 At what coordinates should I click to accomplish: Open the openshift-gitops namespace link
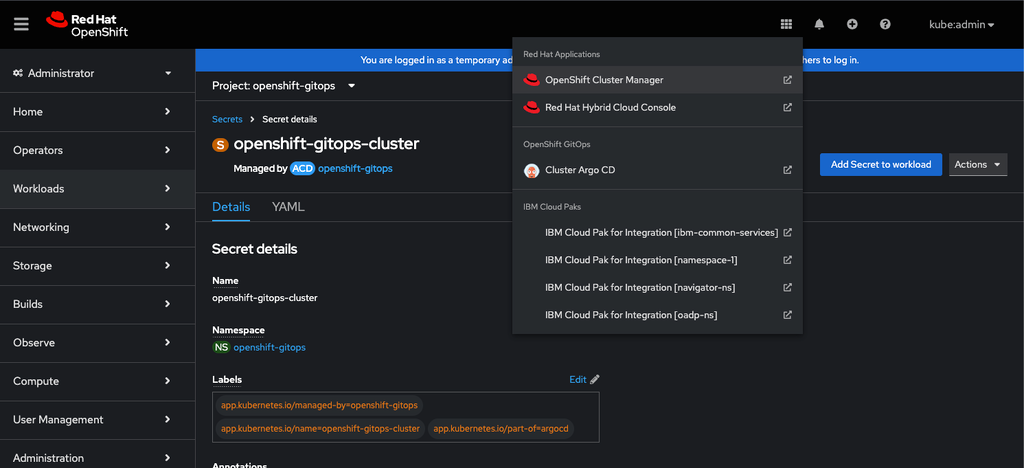click(269, 347)
